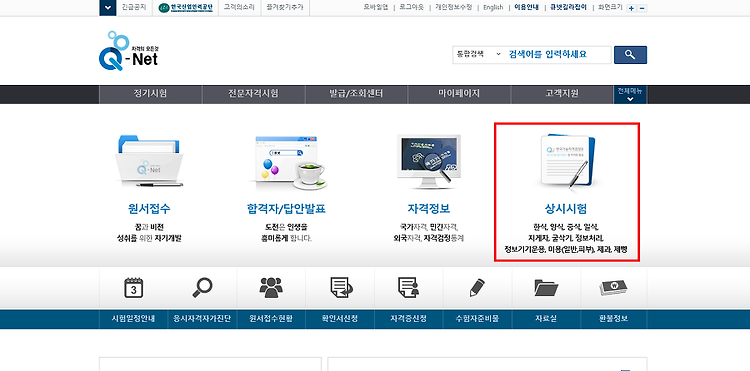This screenshot has width=750, height=371.
Task: Open the 확인서신청 label link
Action: pos(340,319)
